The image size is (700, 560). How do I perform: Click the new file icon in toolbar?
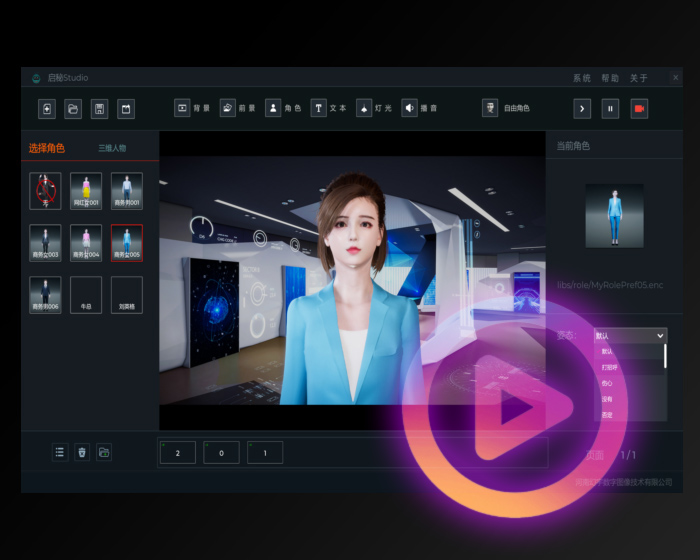46,108
